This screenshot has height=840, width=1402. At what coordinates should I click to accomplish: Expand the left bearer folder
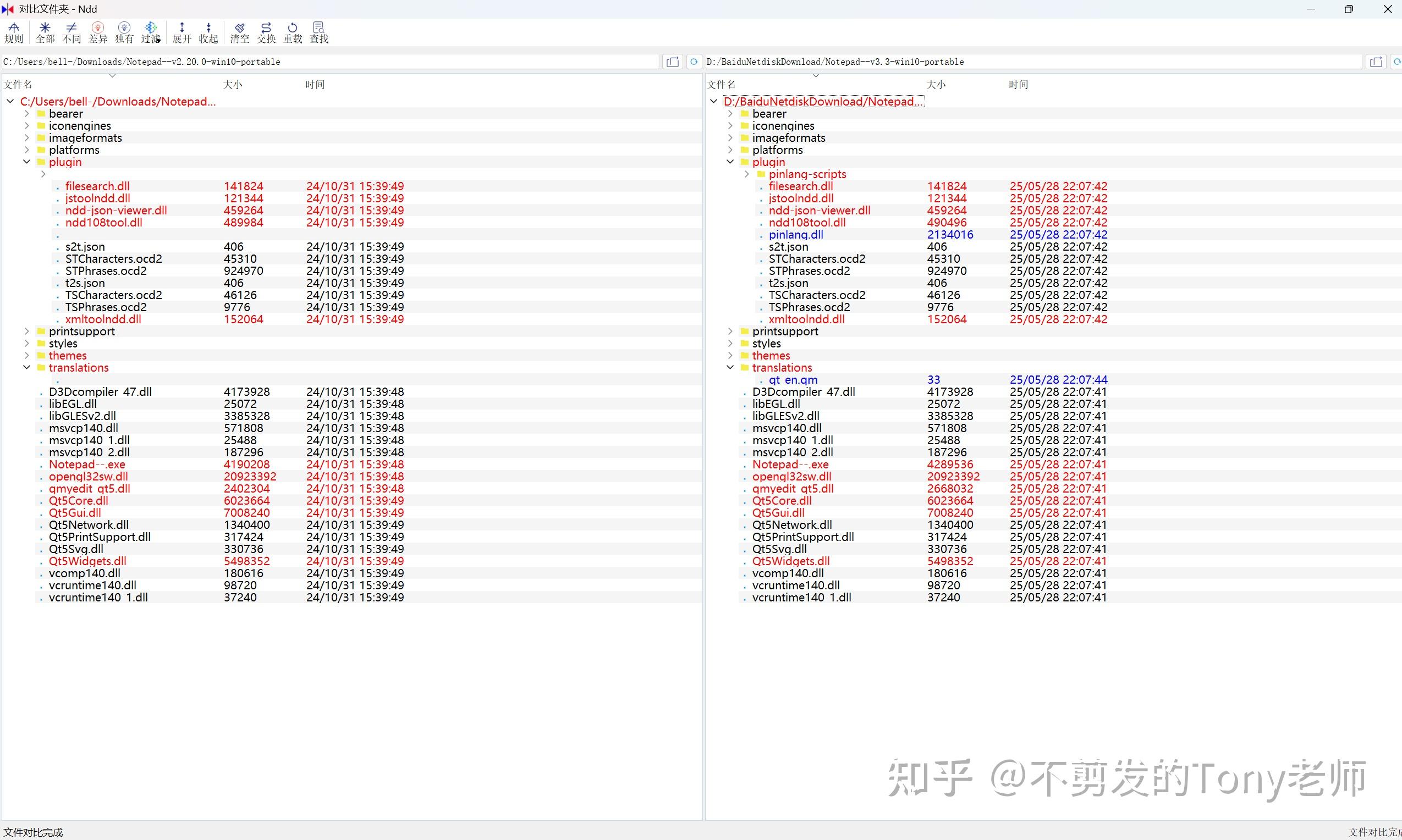(x=26, y=114)
